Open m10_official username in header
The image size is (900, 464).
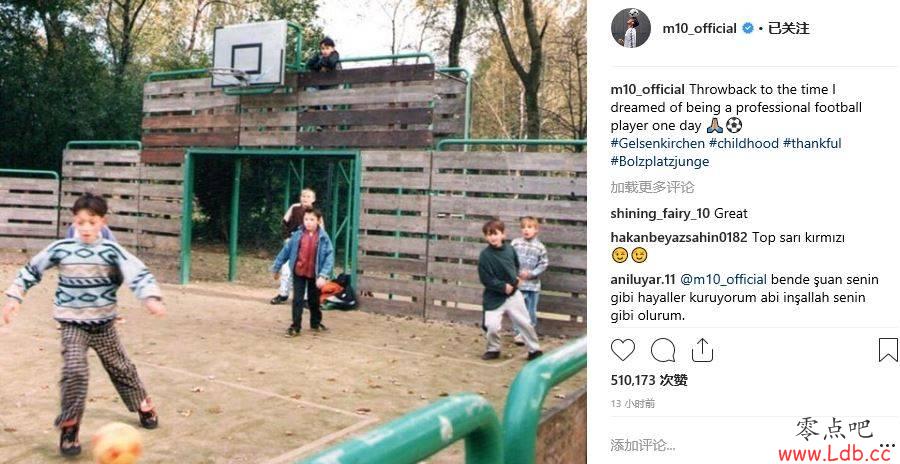[x=699, y=28]
